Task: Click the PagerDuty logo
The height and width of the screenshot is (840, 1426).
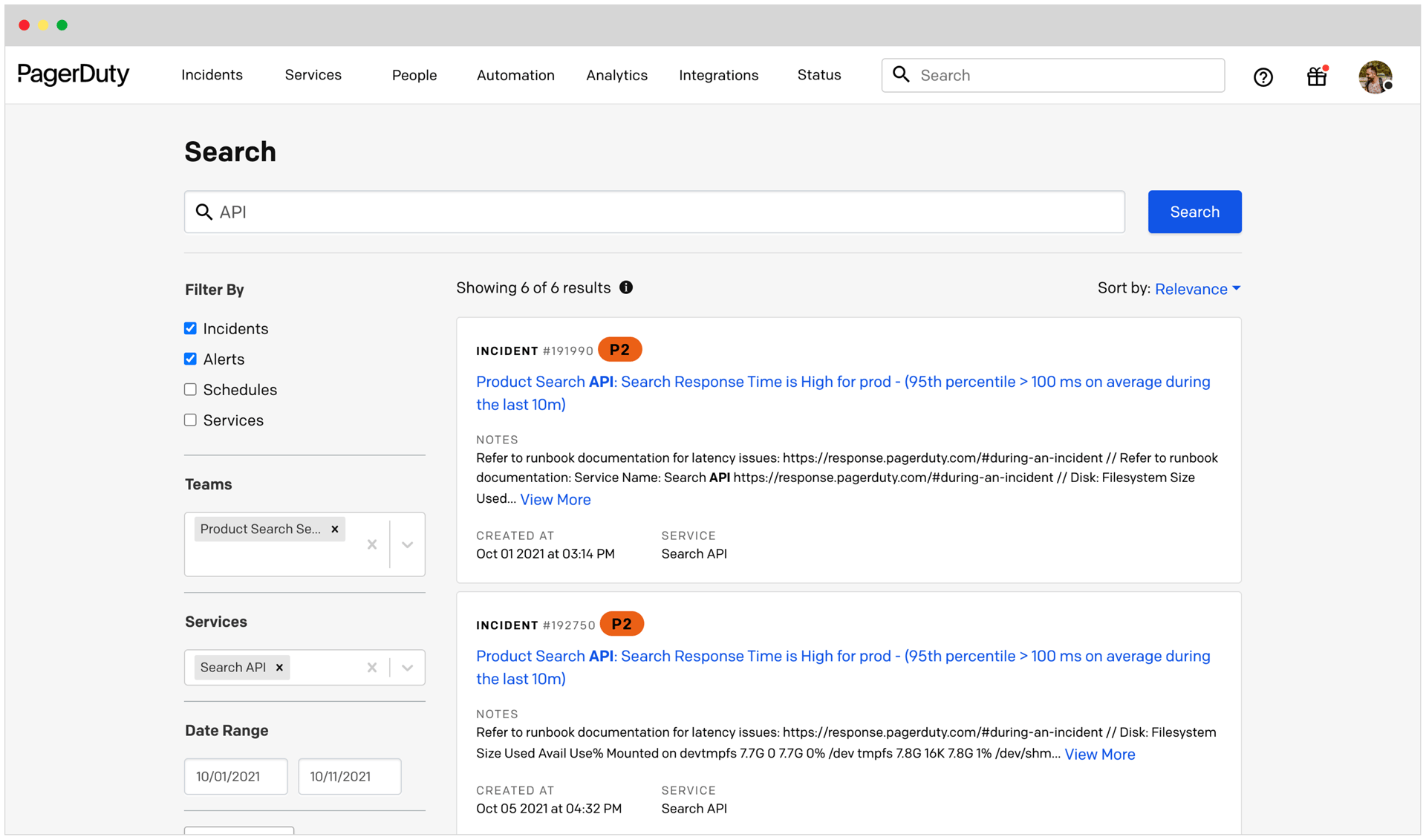Action: (x=73, y=74)
